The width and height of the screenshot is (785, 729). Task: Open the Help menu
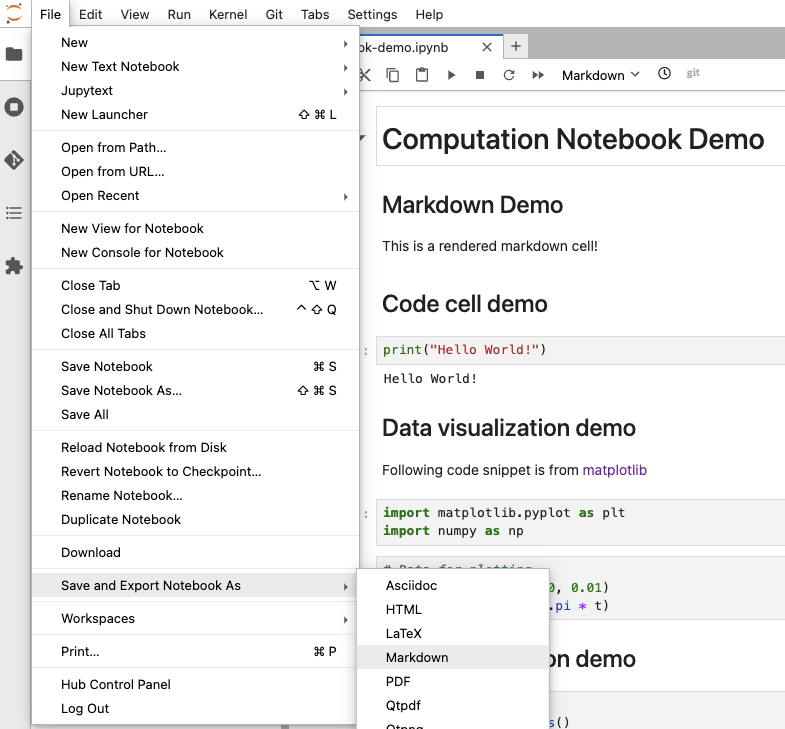pos(430,15)
